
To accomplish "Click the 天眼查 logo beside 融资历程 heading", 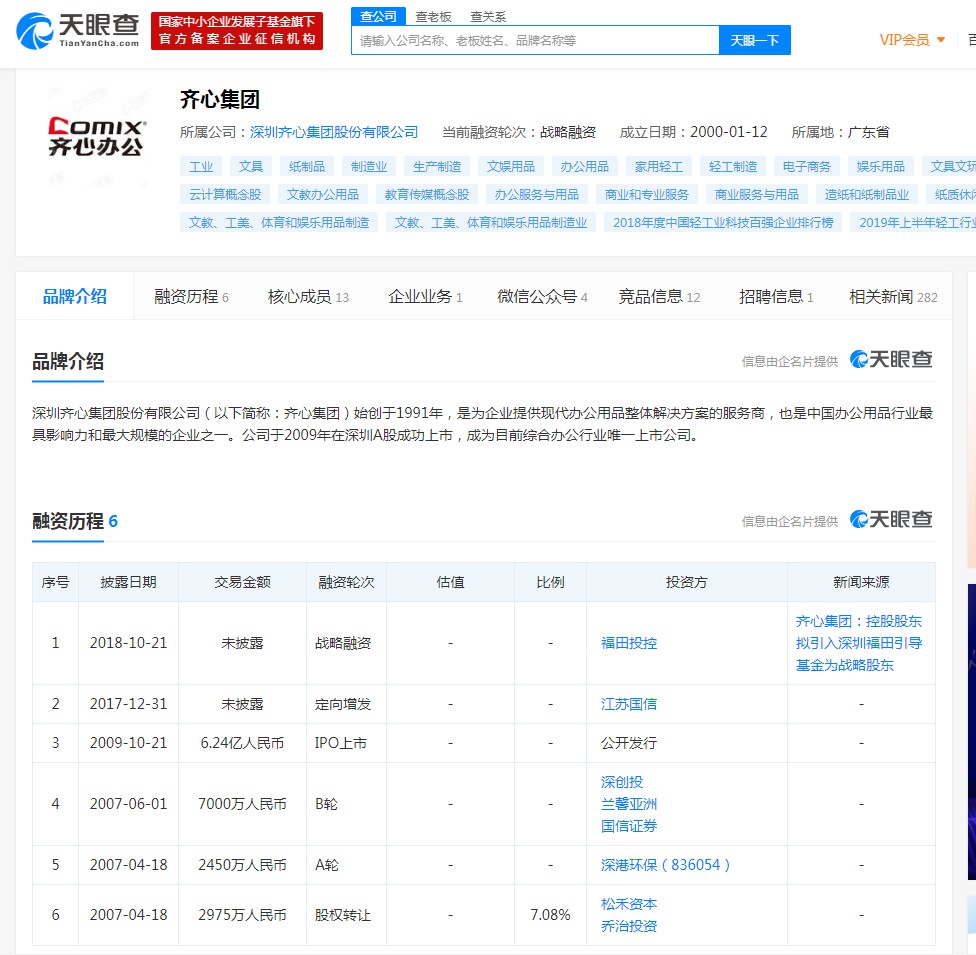I will point(891,519).
